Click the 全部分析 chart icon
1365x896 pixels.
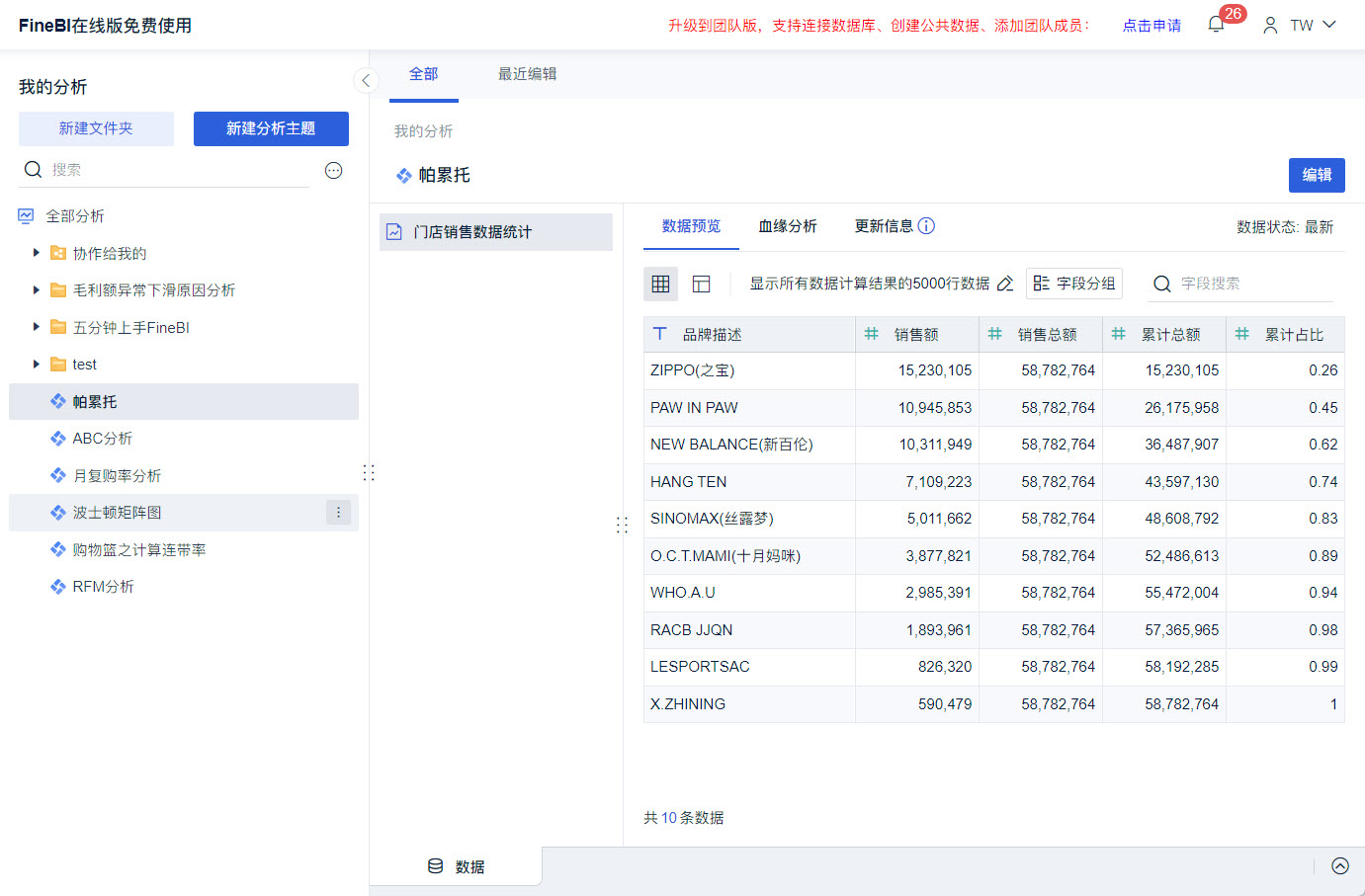tap(26, 216)
